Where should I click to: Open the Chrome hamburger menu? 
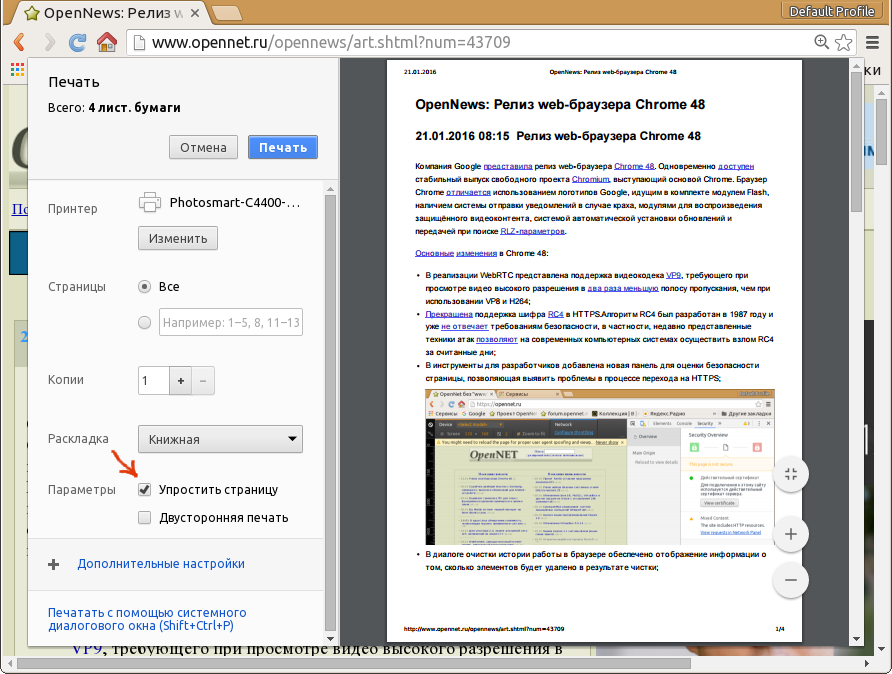pyautogui.click(x=872, y=42)
